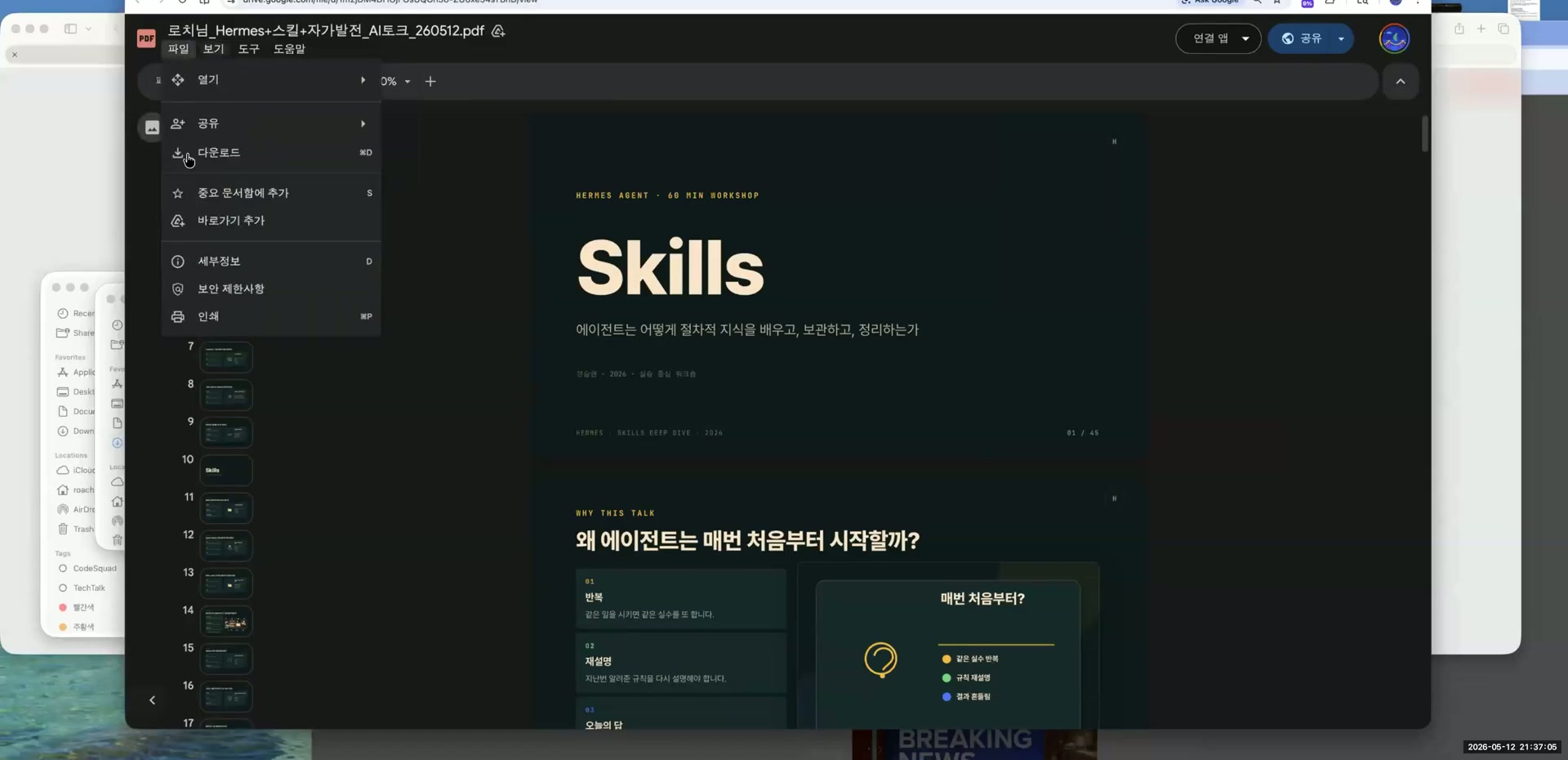Select CodeSquad tag in Finder window
1568x760 pixels.
click(88, 569)
